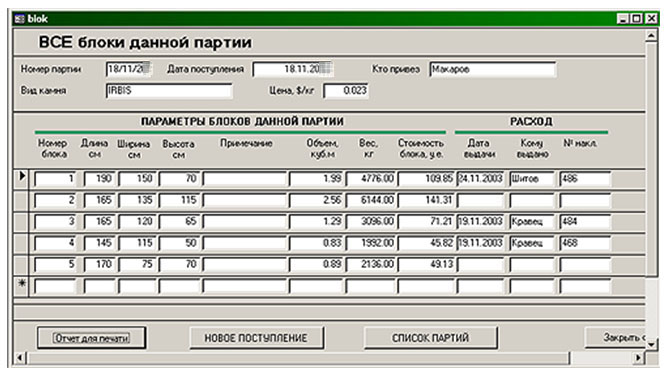Click the Цена field with 0.023
The image size is (665, 373).
346,90
